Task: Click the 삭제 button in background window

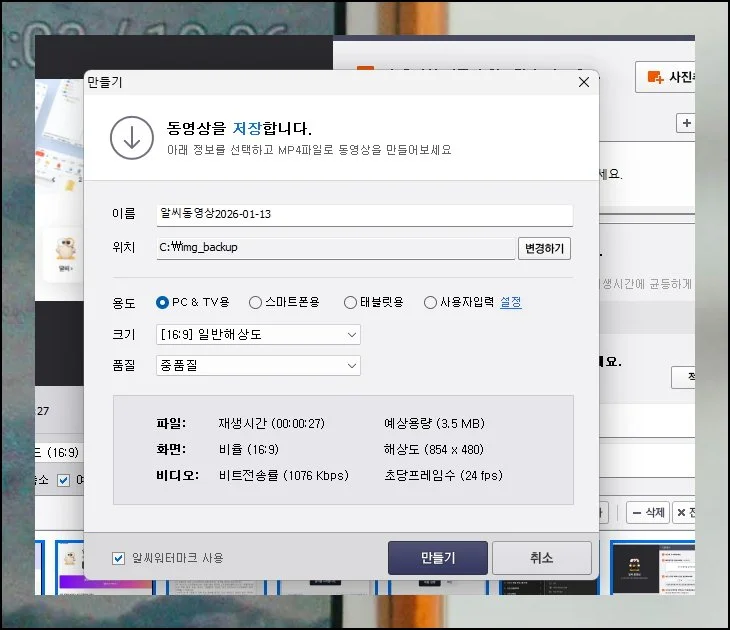Action: (x=647, y=513)
